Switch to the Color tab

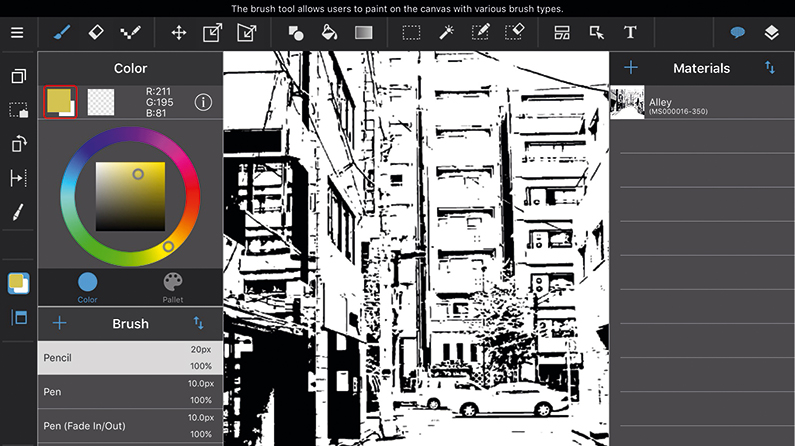tap(88, 287)
